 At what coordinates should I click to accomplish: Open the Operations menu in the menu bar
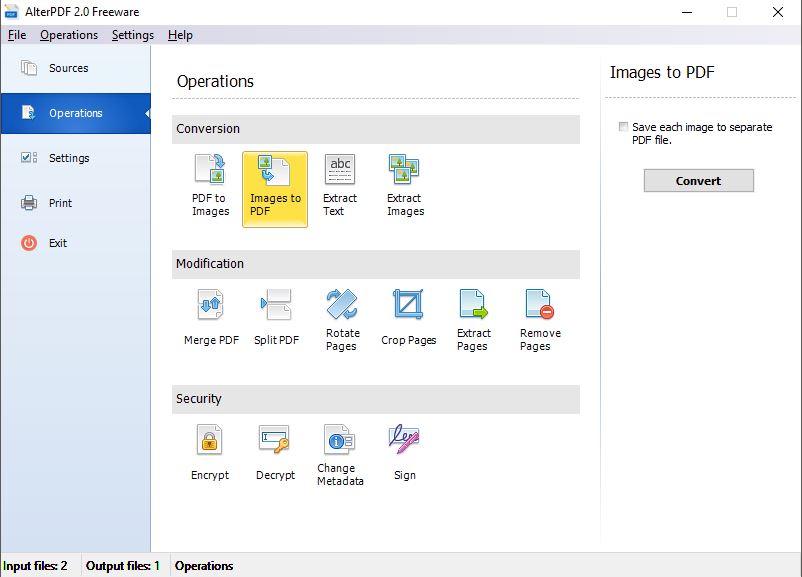coord(69,35)
